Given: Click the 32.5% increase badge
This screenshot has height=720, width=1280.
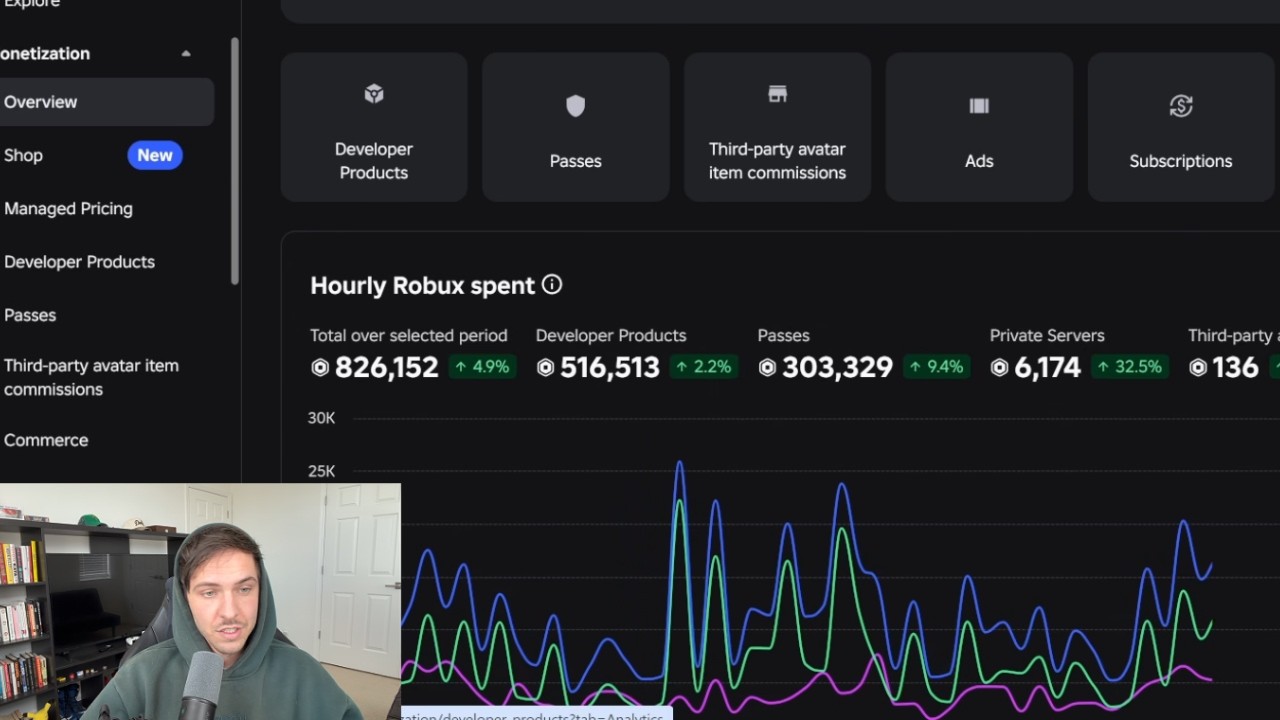Looking at the screenshot, I should (x=1130, y=367).
